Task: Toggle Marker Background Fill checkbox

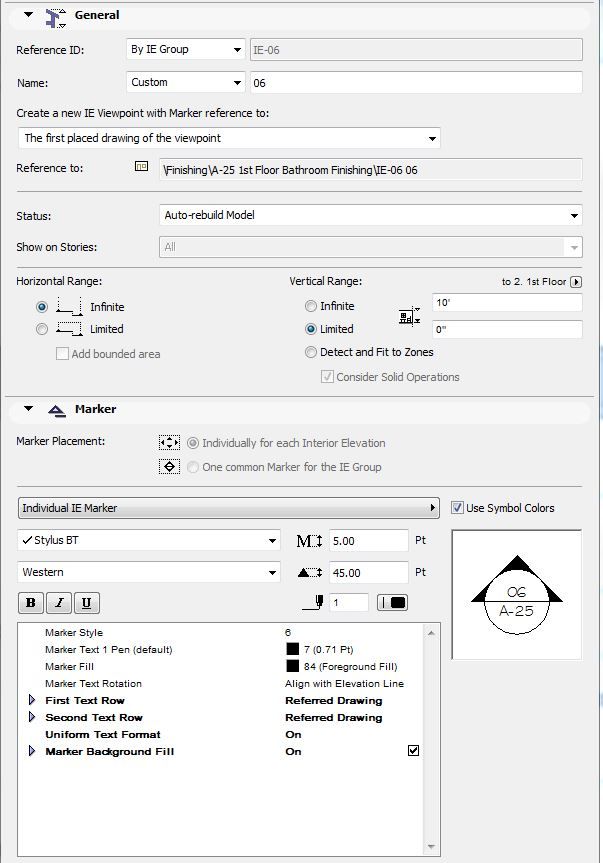Action: coord(414,750)
